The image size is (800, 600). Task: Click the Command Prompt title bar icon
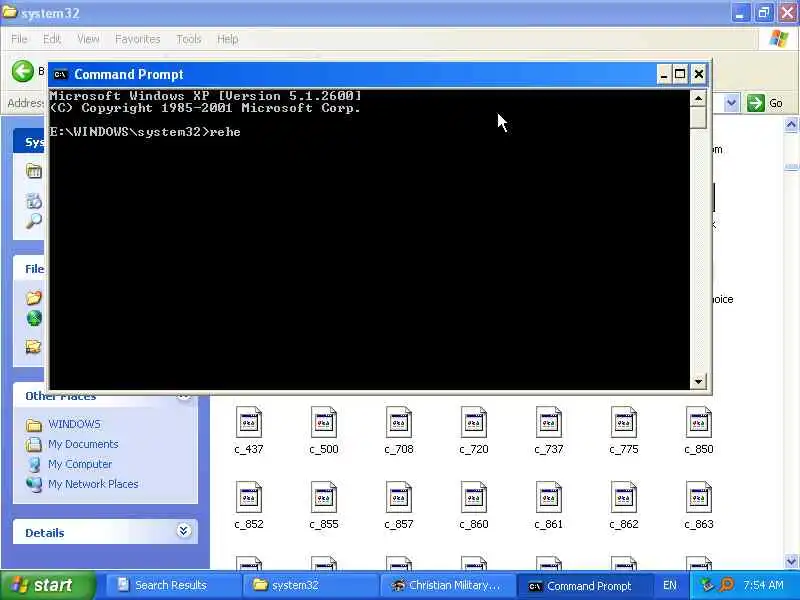60,74
